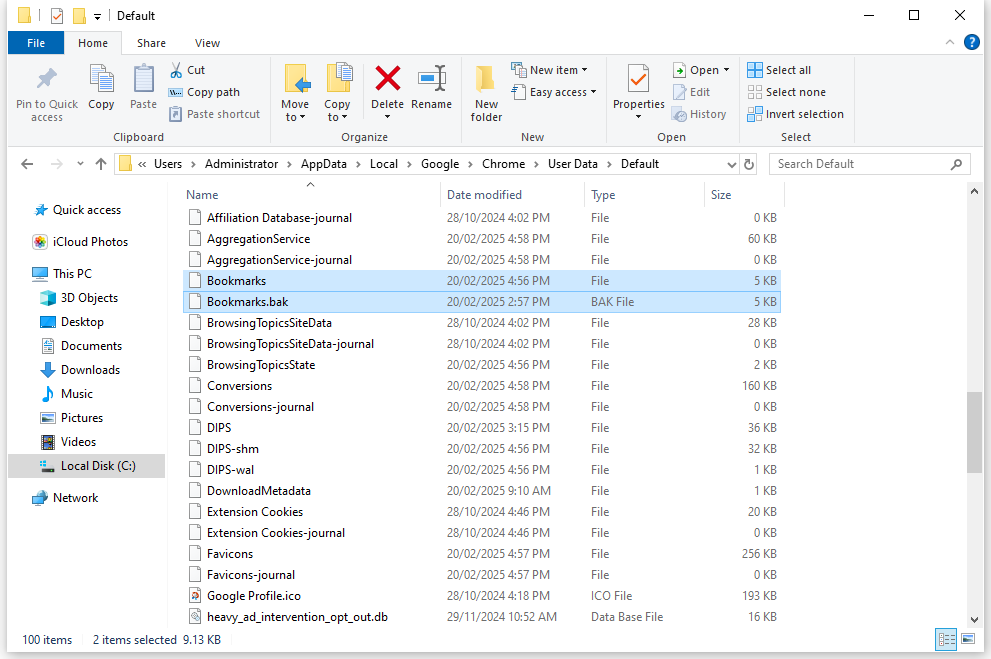The height and width of the screenshot is (659, 991).
Task: Switch to large icons view in status bar
Action: [967, 639]
